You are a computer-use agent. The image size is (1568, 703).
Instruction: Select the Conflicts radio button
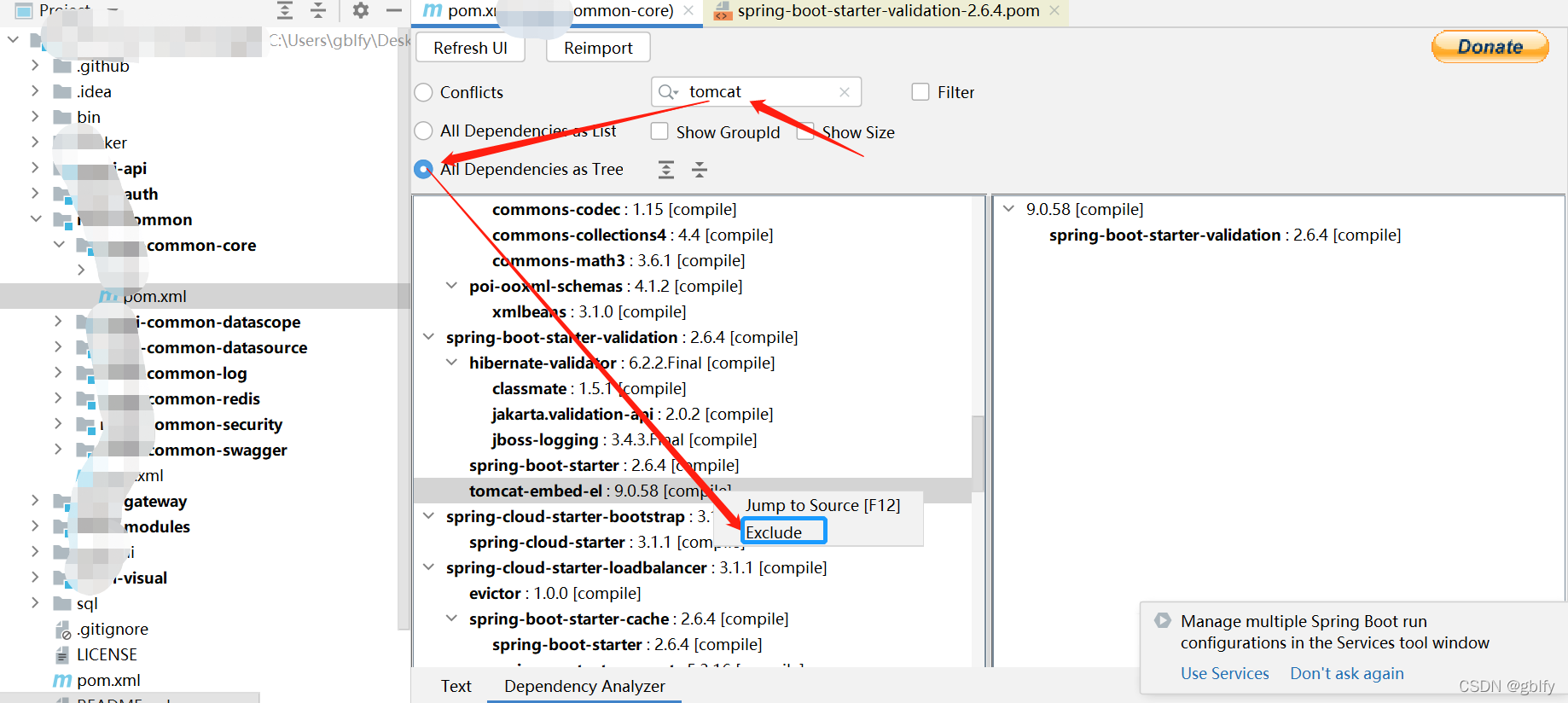point(423,92)
